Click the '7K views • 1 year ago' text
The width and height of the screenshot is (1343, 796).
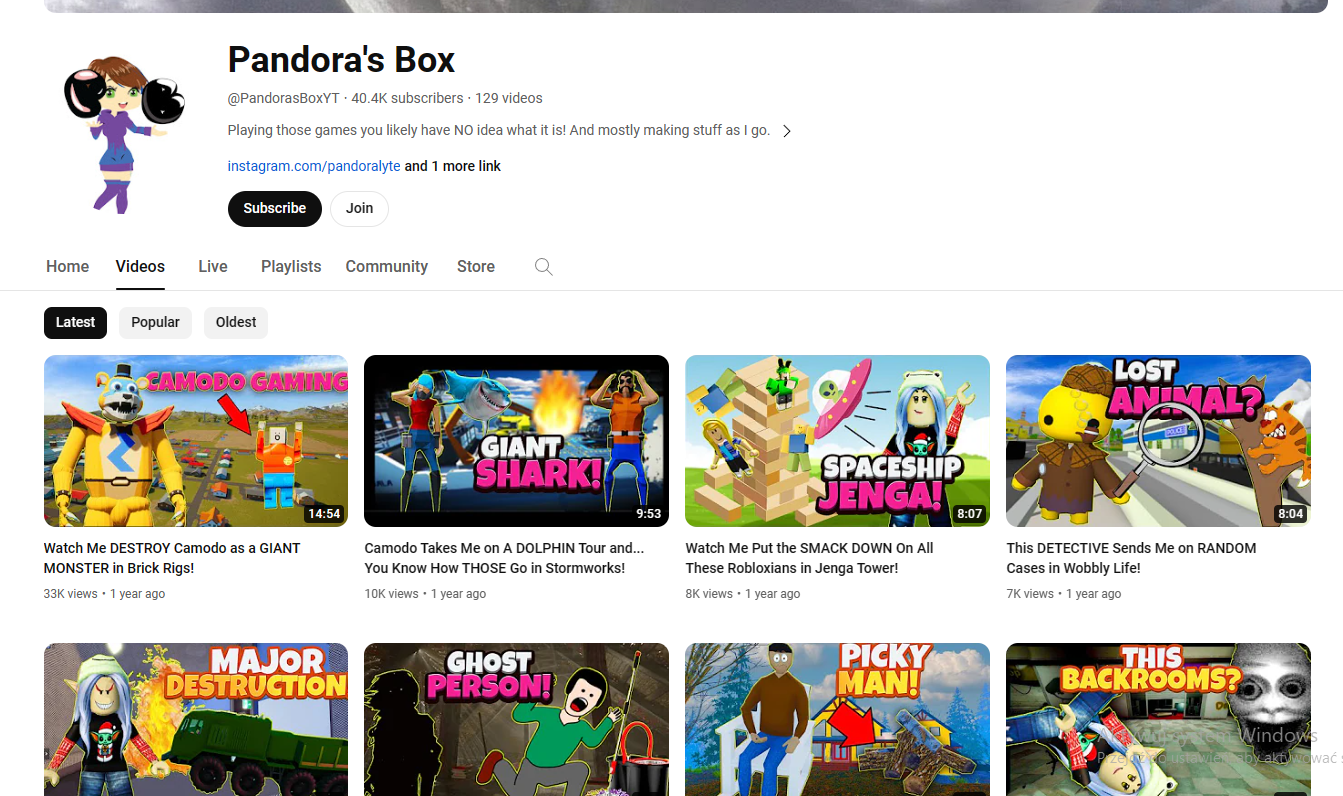click(1064, 594)
